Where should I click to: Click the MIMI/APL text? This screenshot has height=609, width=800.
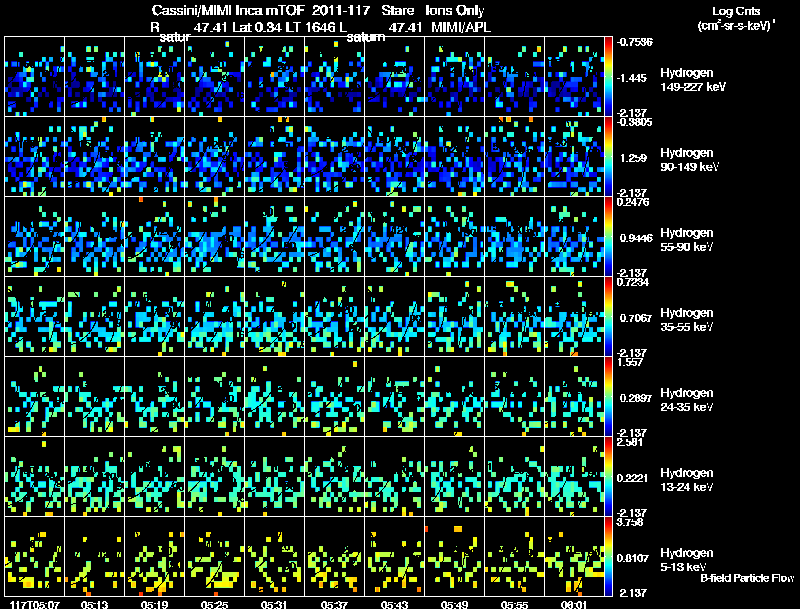(x=461, y=27)
